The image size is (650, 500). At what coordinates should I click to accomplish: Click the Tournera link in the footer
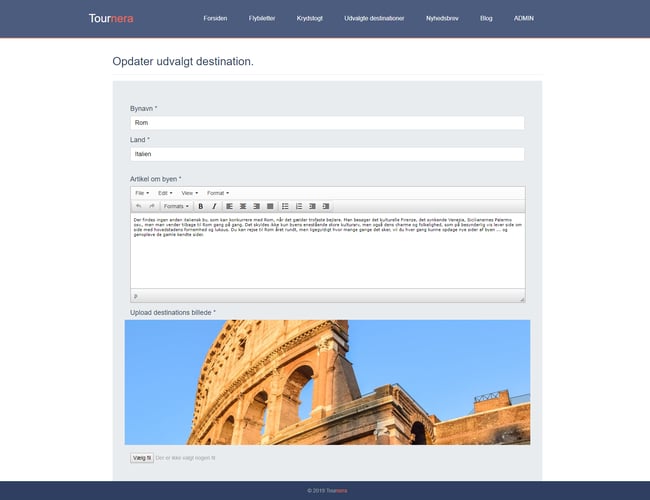click(337, 491)
